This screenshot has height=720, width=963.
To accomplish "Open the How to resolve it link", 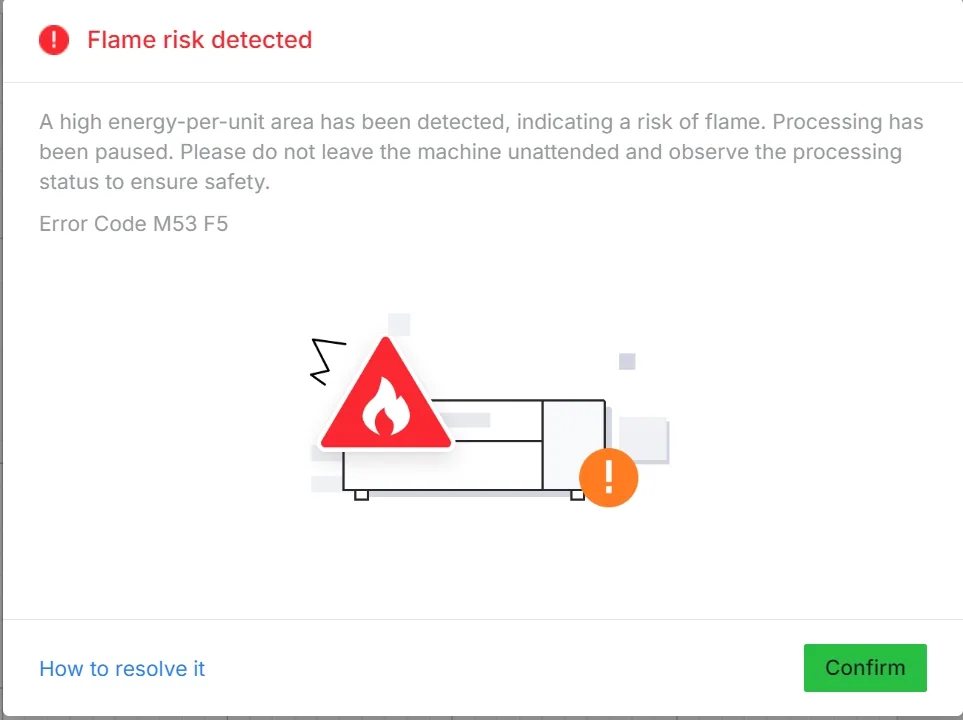I will [122, 668].
